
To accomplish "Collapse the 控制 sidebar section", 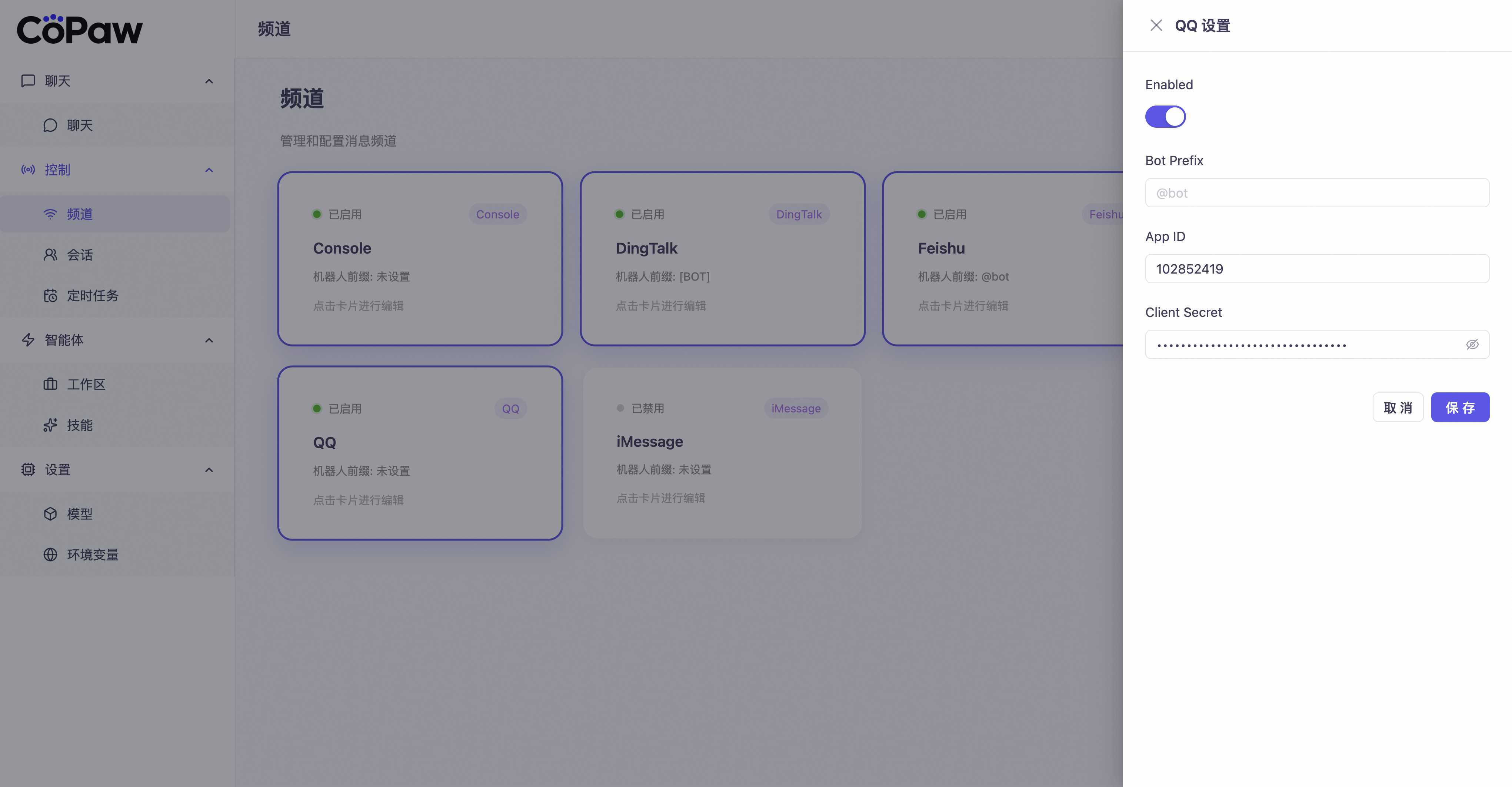I will click(x=209, y=170).
